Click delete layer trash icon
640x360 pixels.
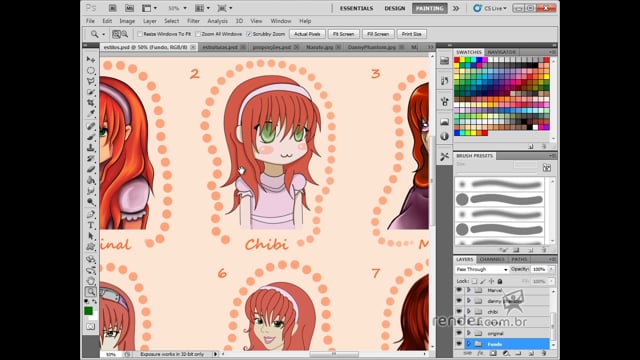click(544, 353)
